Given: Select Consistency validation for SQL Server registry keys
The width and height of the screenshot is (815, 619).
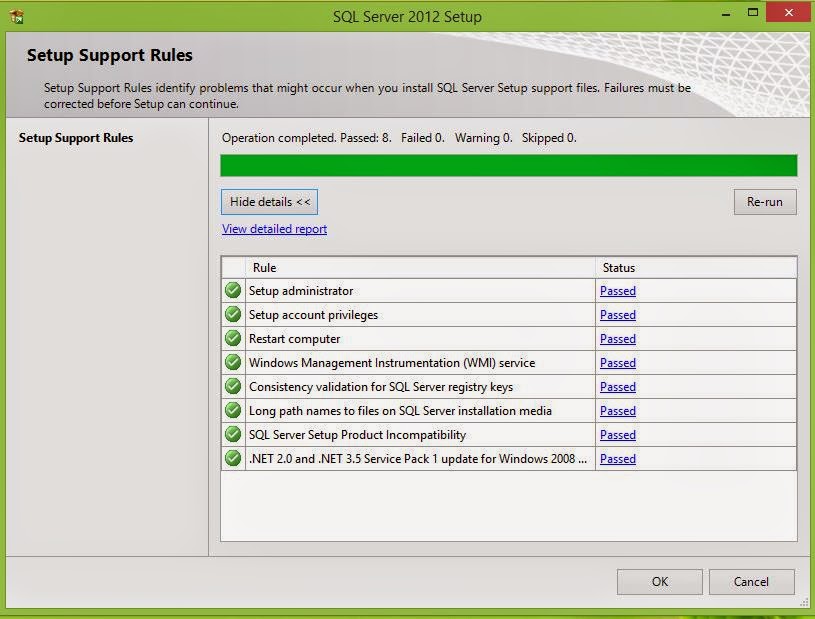Looking at the screenshot, I should tap(381, 387).
